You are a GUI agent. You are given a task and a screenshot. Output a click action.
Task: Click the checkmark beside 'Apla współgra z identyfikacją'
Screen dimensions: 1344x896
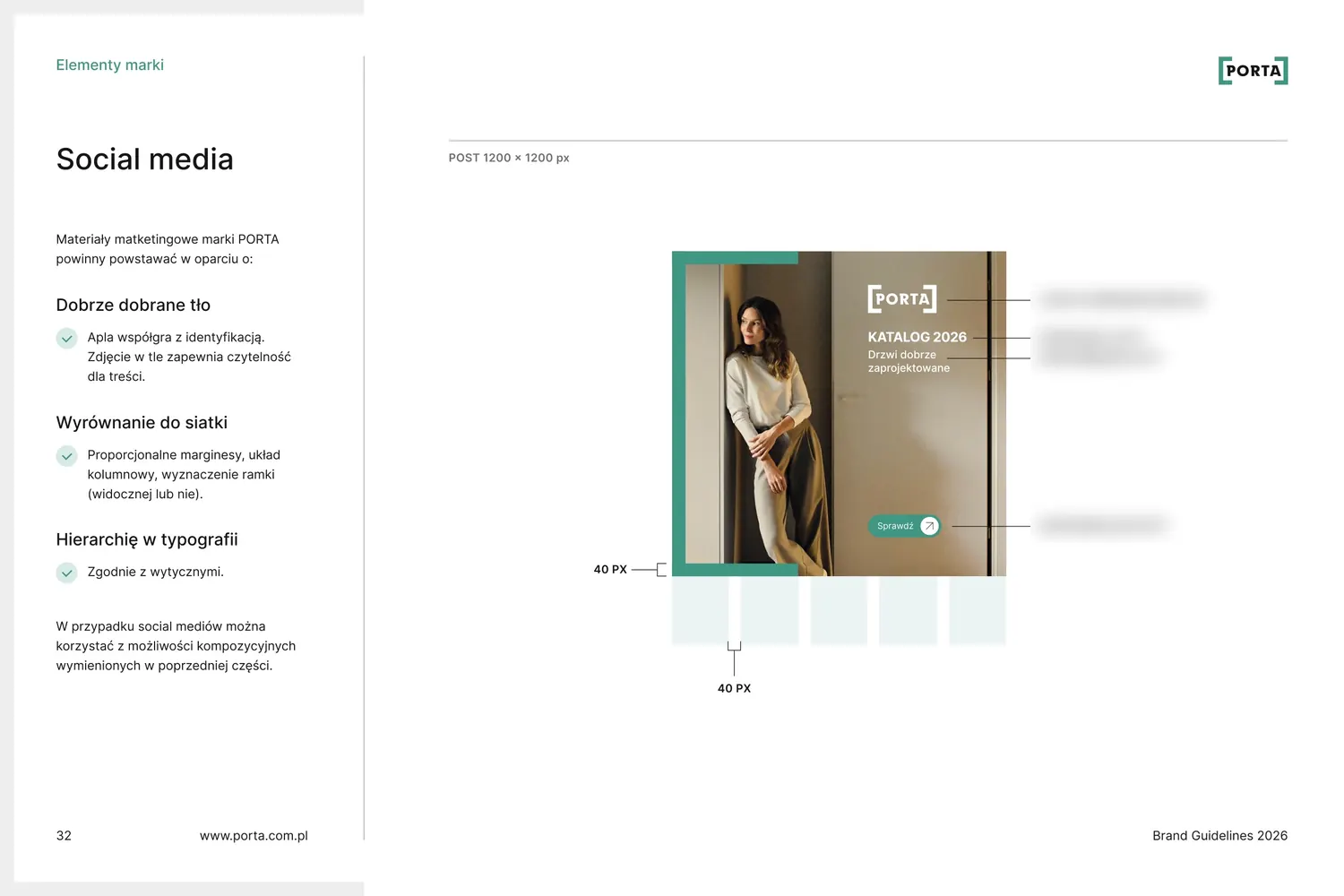67,339
